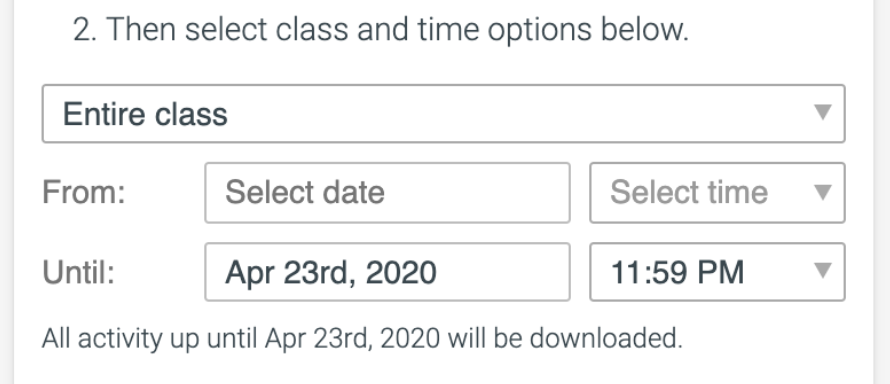Click the From 'Select date' field
The image size is (890, 384).
pyautogui.click(x=387, y=193)
